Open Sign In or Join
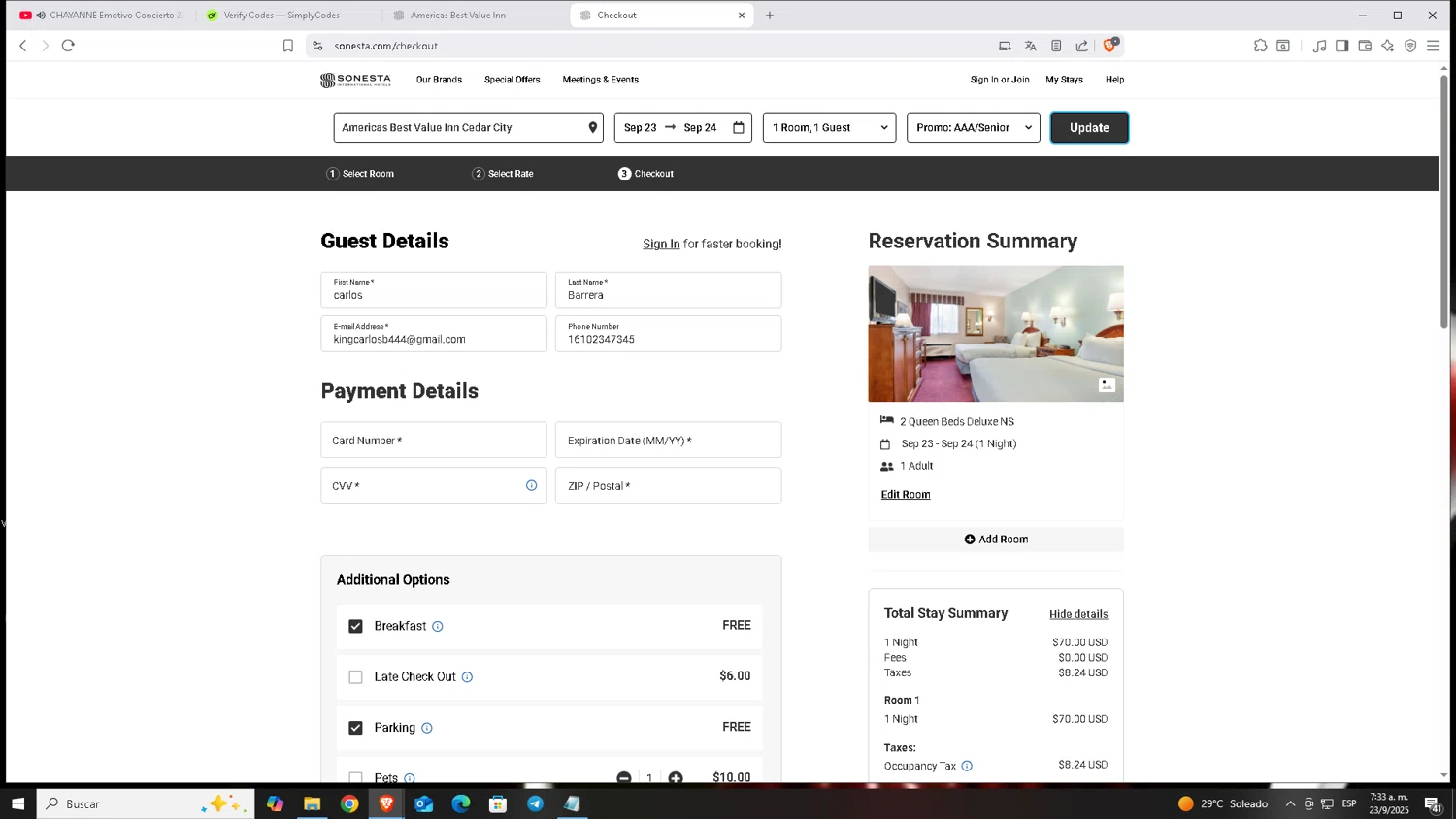 tap(1000, 80)
